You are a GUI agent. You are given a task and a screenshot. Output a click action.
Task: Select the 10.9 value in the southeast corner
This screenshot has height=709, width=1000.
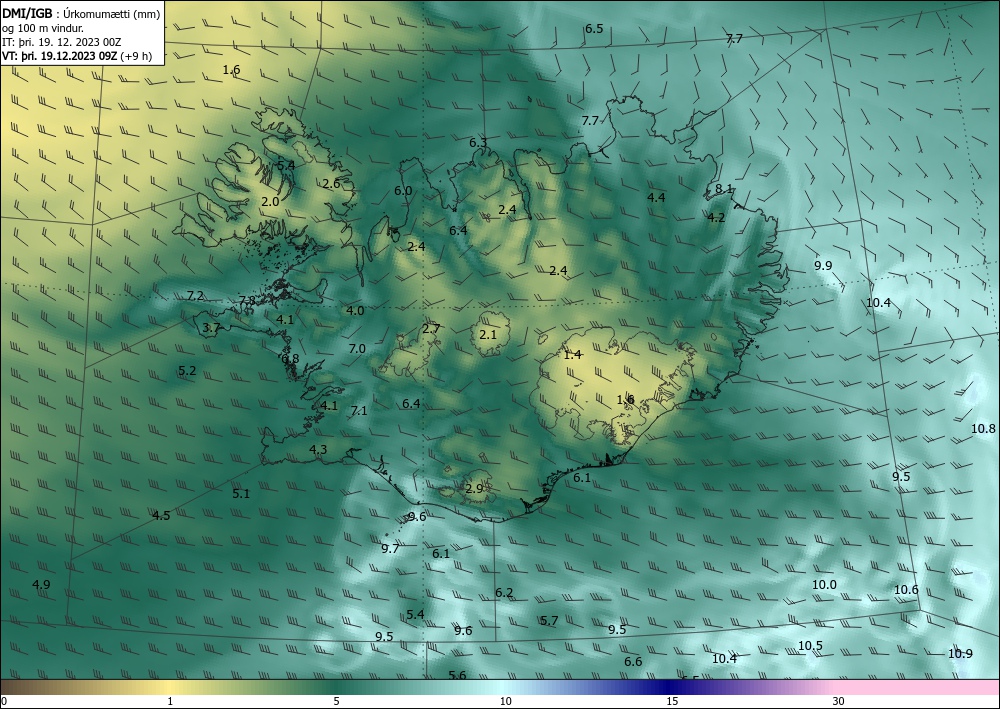tap(960, 654)
